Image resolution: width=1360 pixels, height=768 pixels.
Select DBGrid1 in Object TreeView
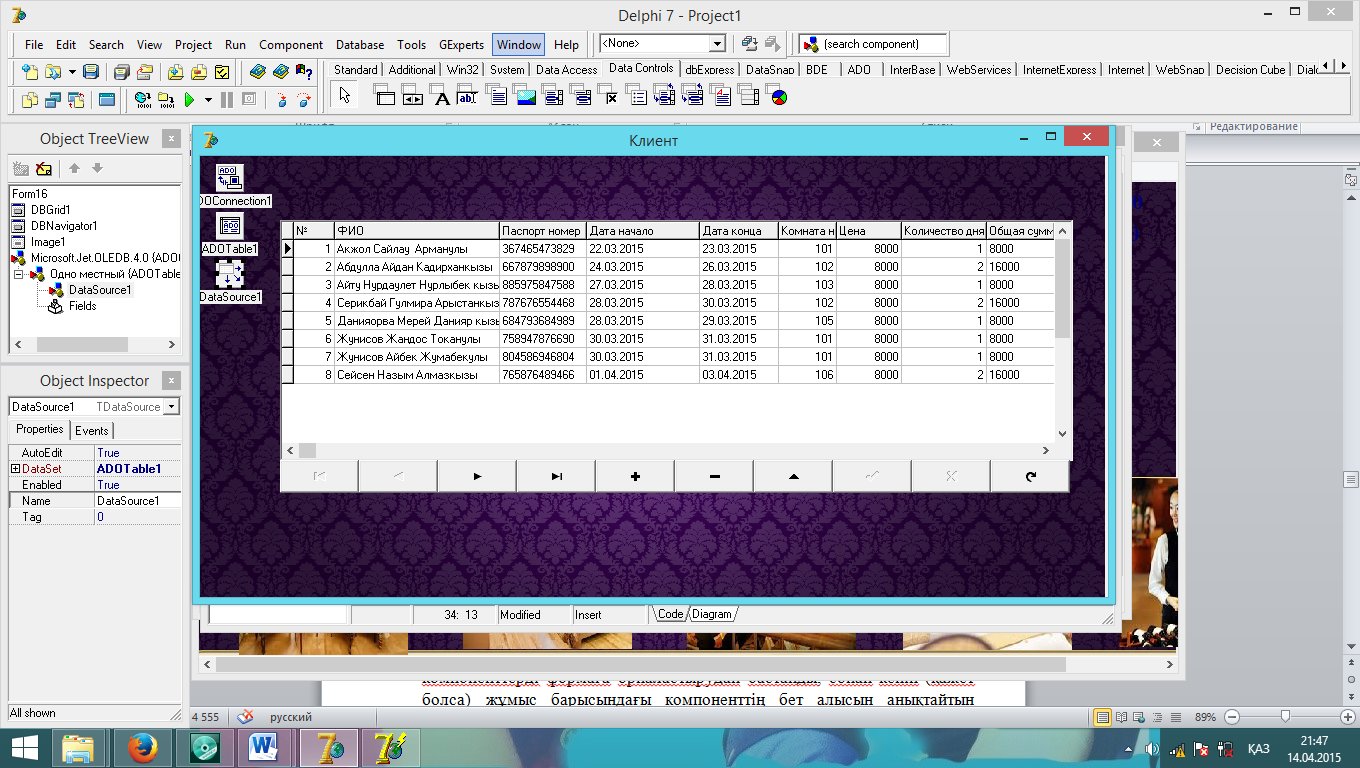(50, 210)
